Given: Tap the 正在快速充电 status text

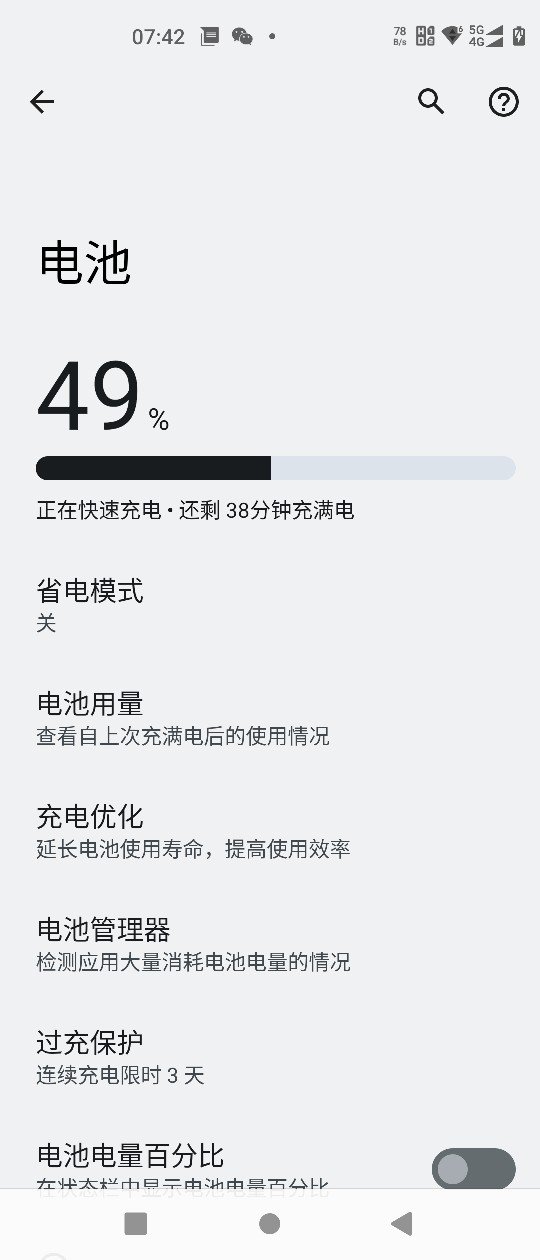Looking at the screenshot, I should [x=99, y=510].
